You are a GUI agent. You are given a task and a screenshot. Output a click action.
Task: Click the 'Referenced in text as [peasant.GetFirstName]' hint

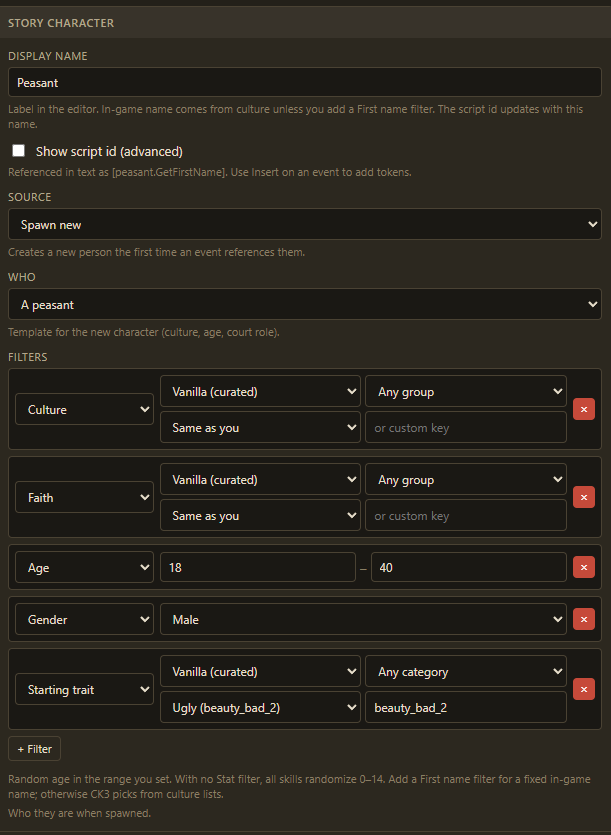click(x=209, y=172)
